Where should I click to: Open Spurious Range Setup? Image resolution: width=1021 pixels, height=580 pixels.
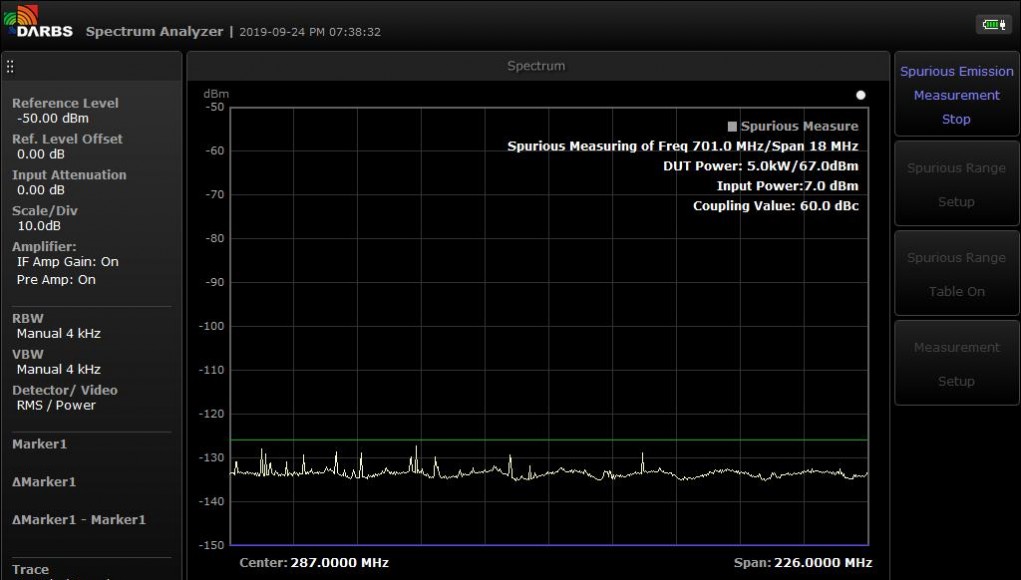(x=956, y=184)
